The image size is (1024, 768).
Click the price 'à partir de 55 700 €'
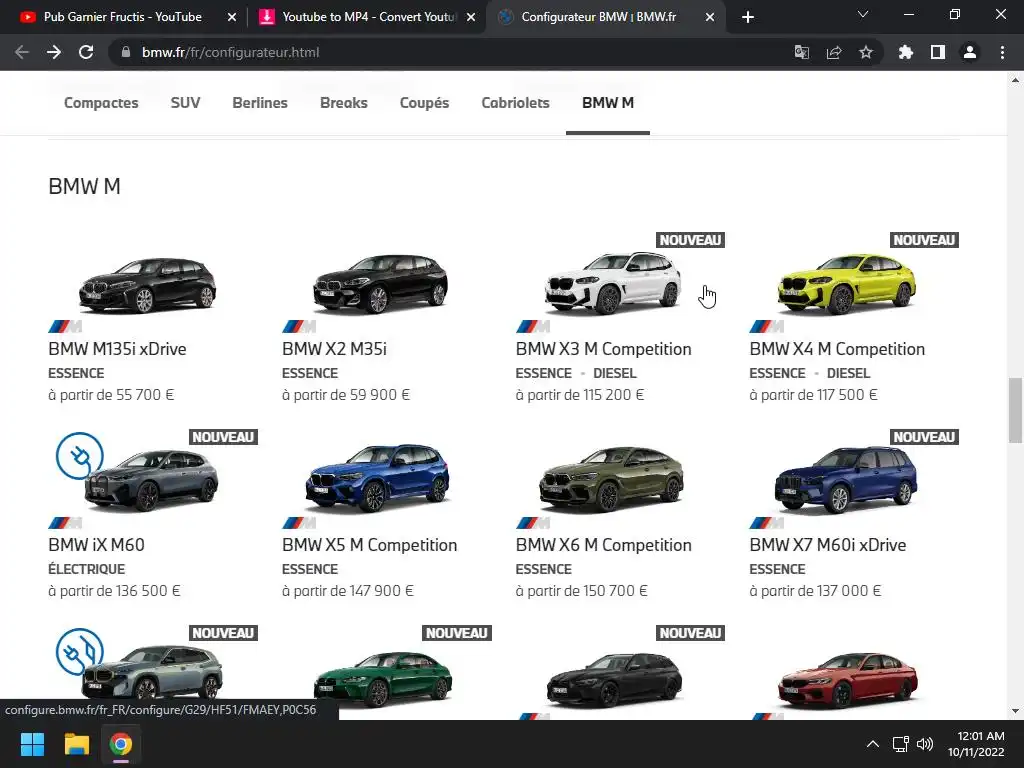click(112, 395)
